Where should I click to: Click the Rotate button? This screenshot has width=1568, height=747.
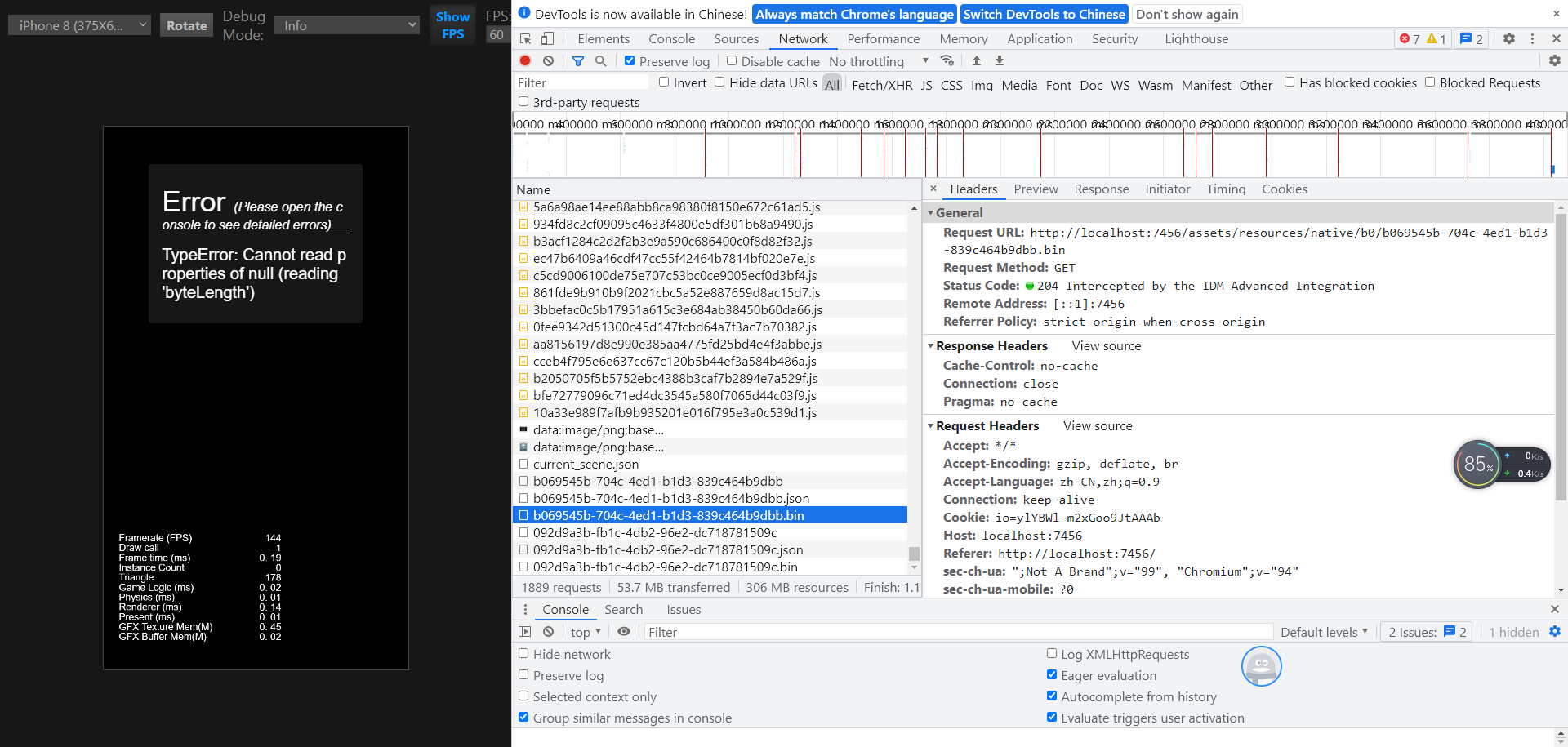[x=187, y=25]
